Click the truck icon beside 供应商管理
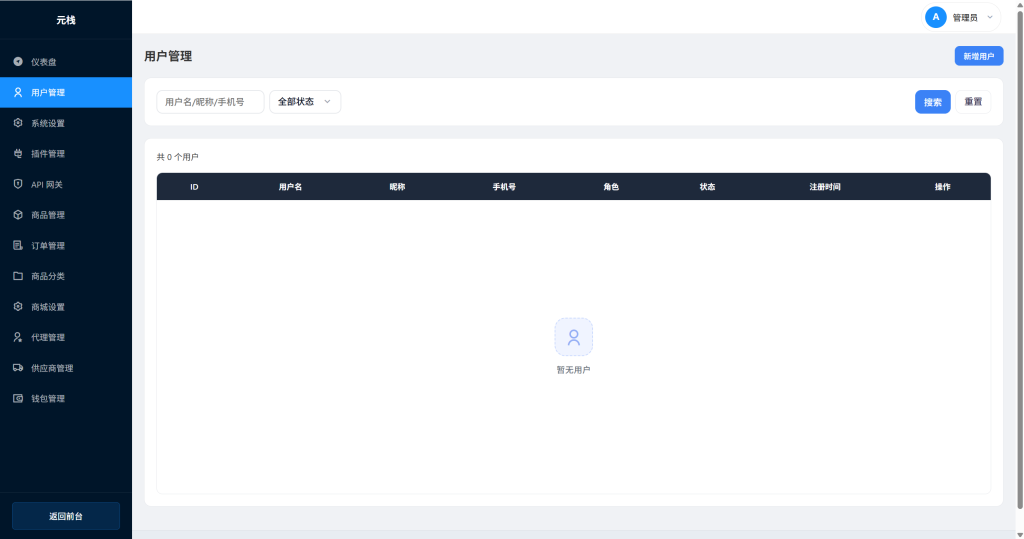The width and height of the screenshot is (1024, 539). 18,368
